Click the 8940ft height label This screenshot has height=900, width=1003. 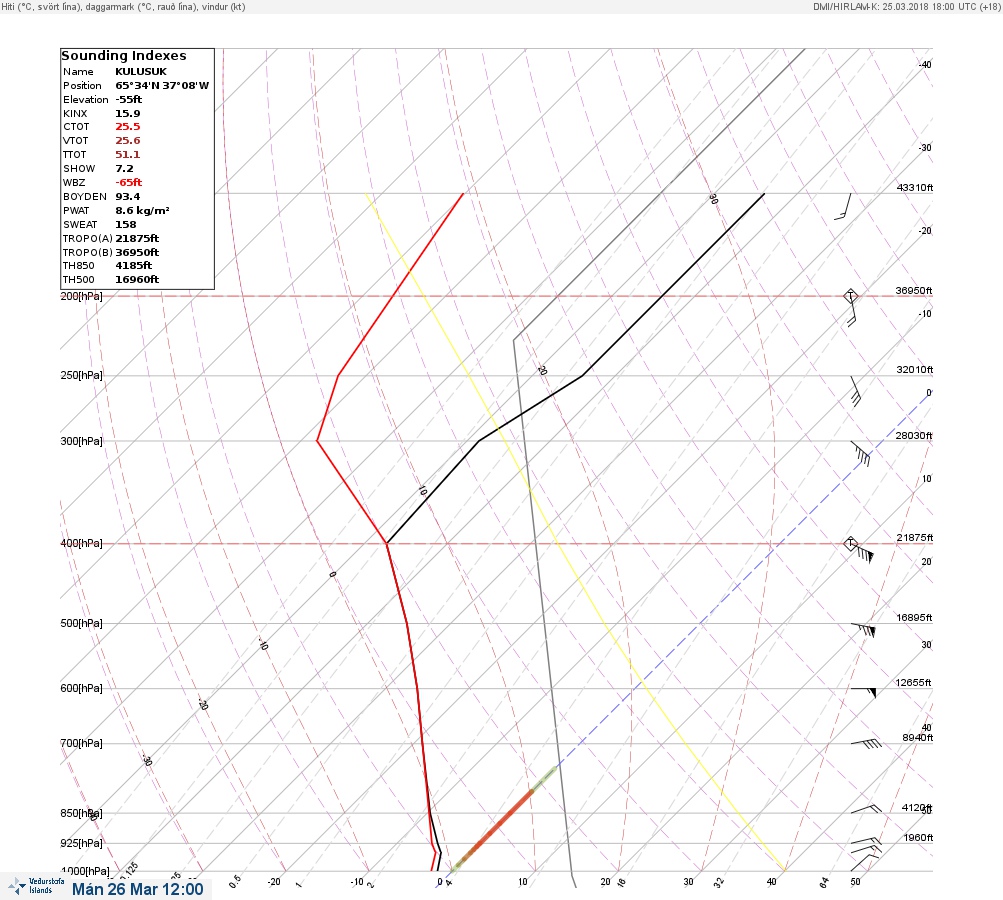pyautogui.click(x=917, y=738)
